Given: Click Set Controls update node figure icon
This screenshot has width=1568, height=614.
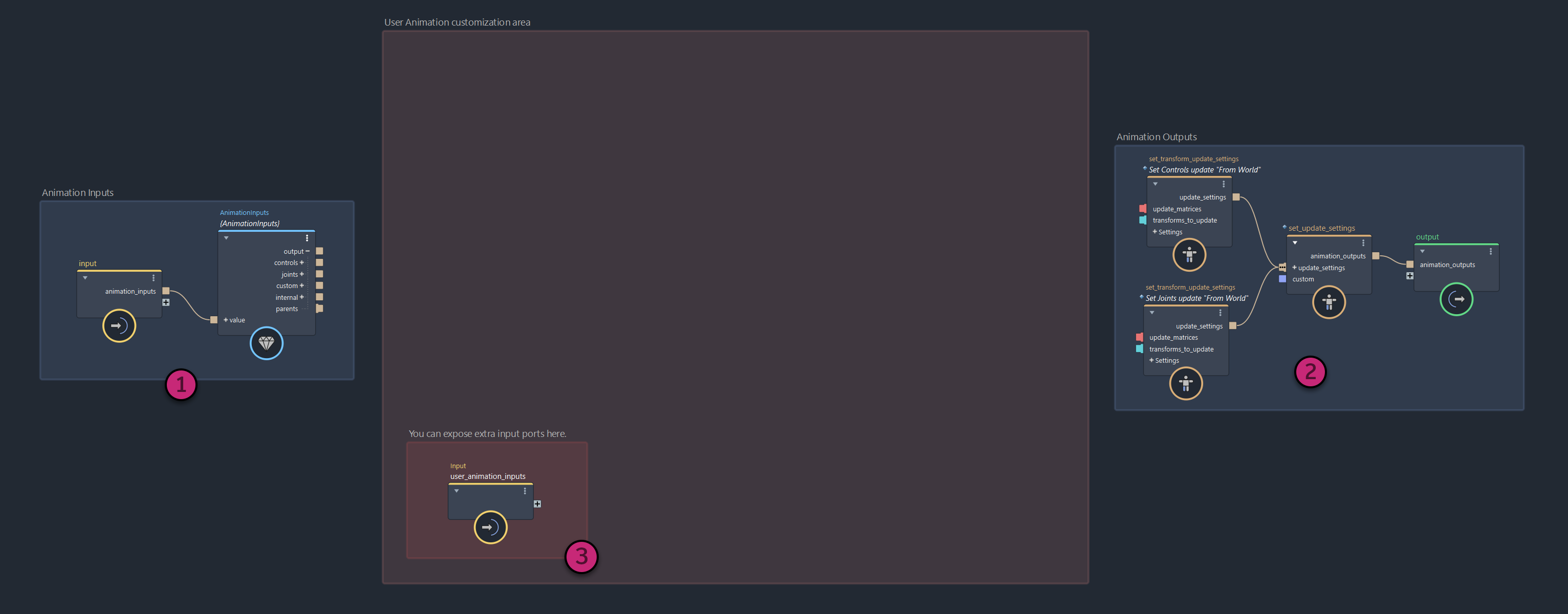Looking at the screenshot, I should tap(1189, 254).
